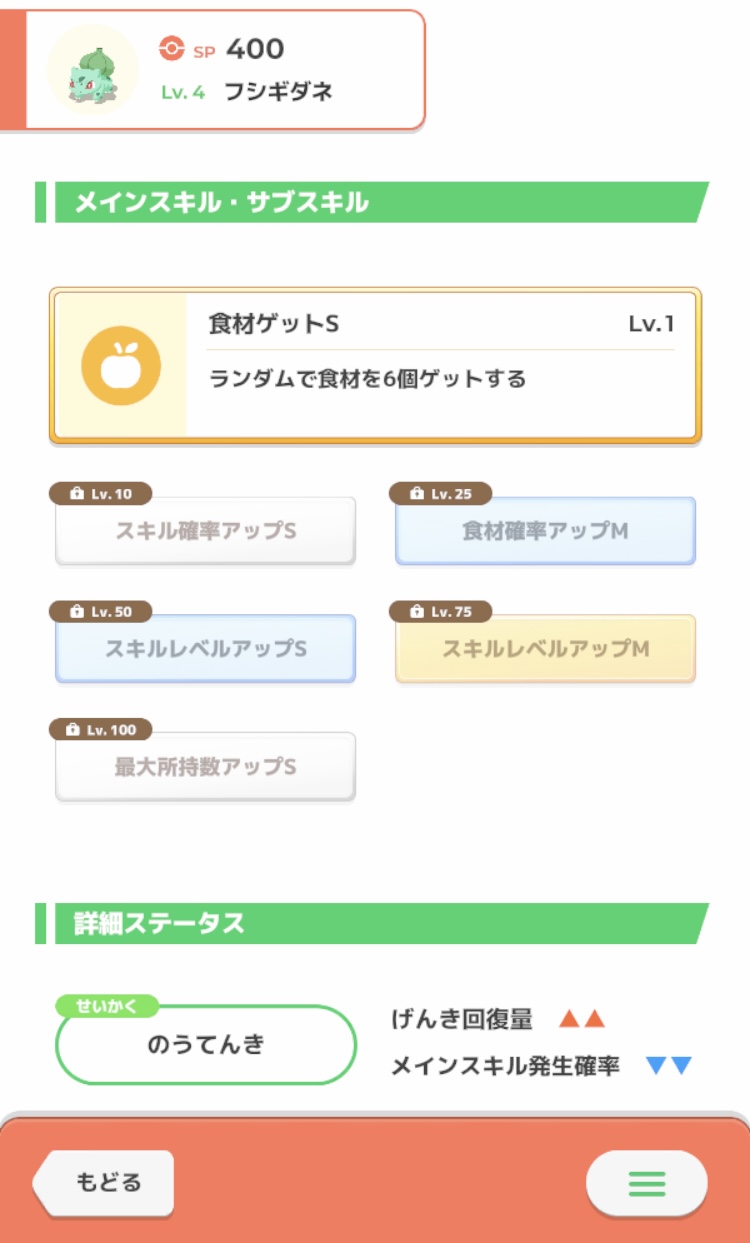Click the red up arrows for げんき回復量
Image resolution: width=750 pixels, height=1243 pixels.
pos(582,1019)
